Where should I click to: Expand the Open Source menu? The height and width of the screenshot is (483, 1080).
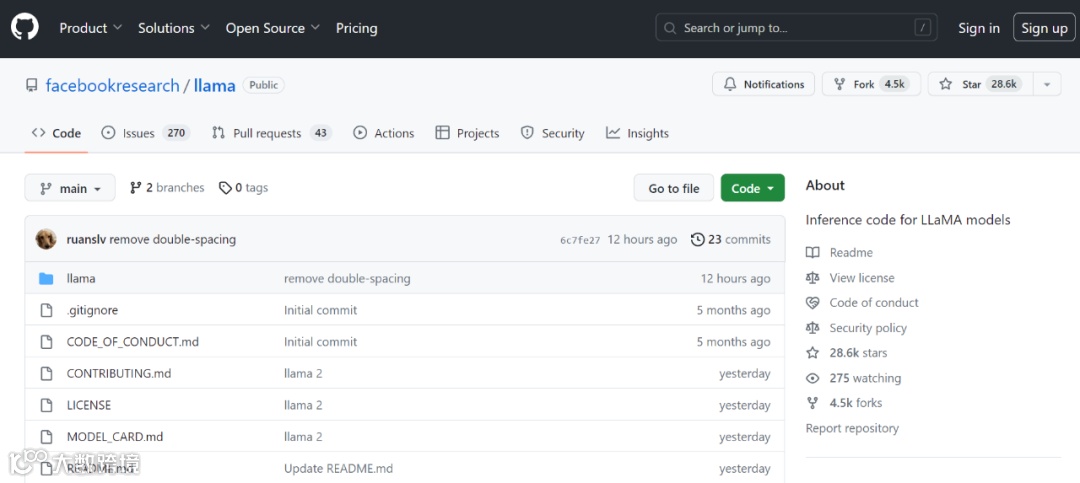(x=273, y=28)
